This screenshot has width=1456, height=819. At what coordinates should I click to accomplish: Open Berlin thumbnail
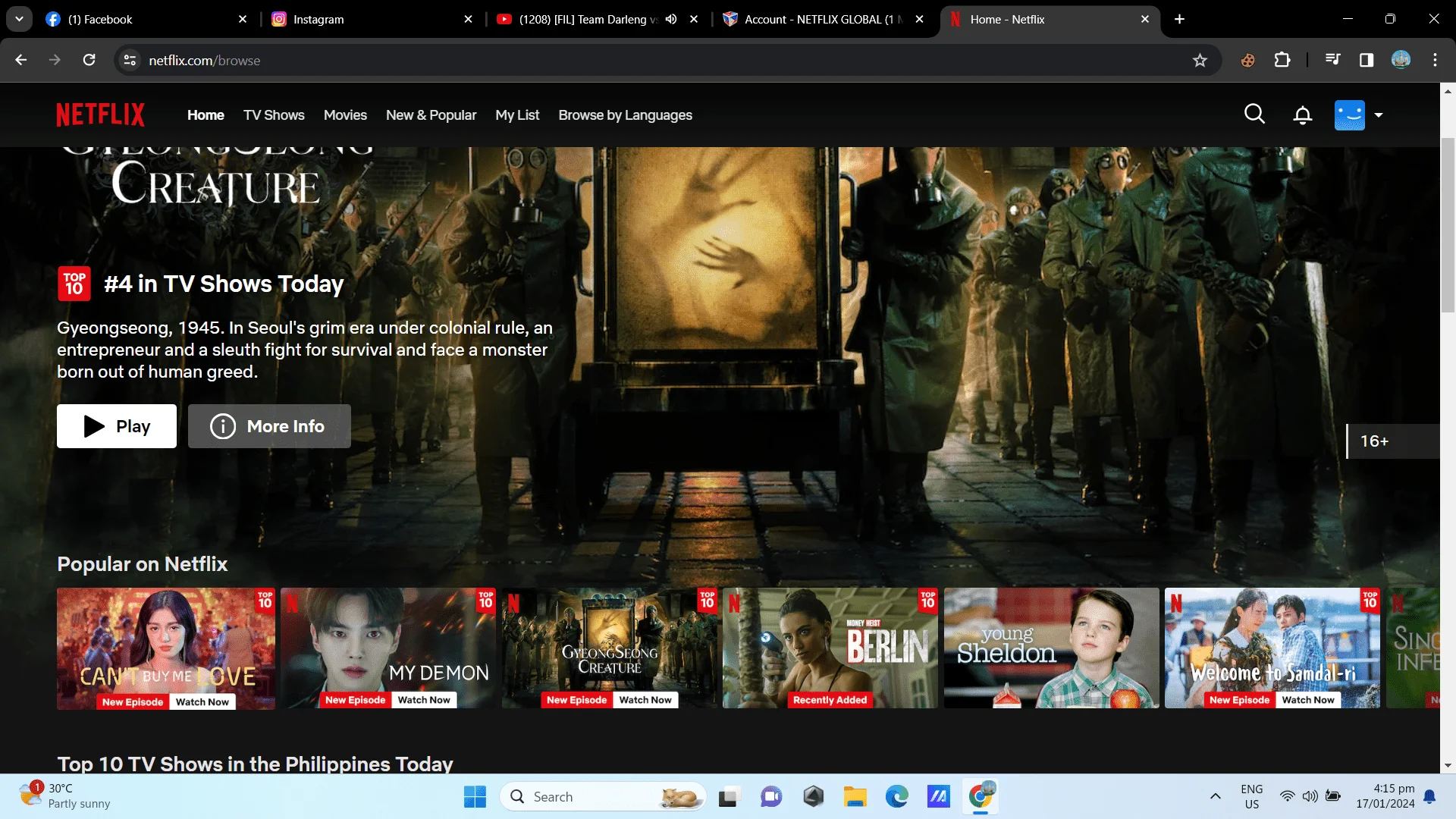click(x=830, y=648)
